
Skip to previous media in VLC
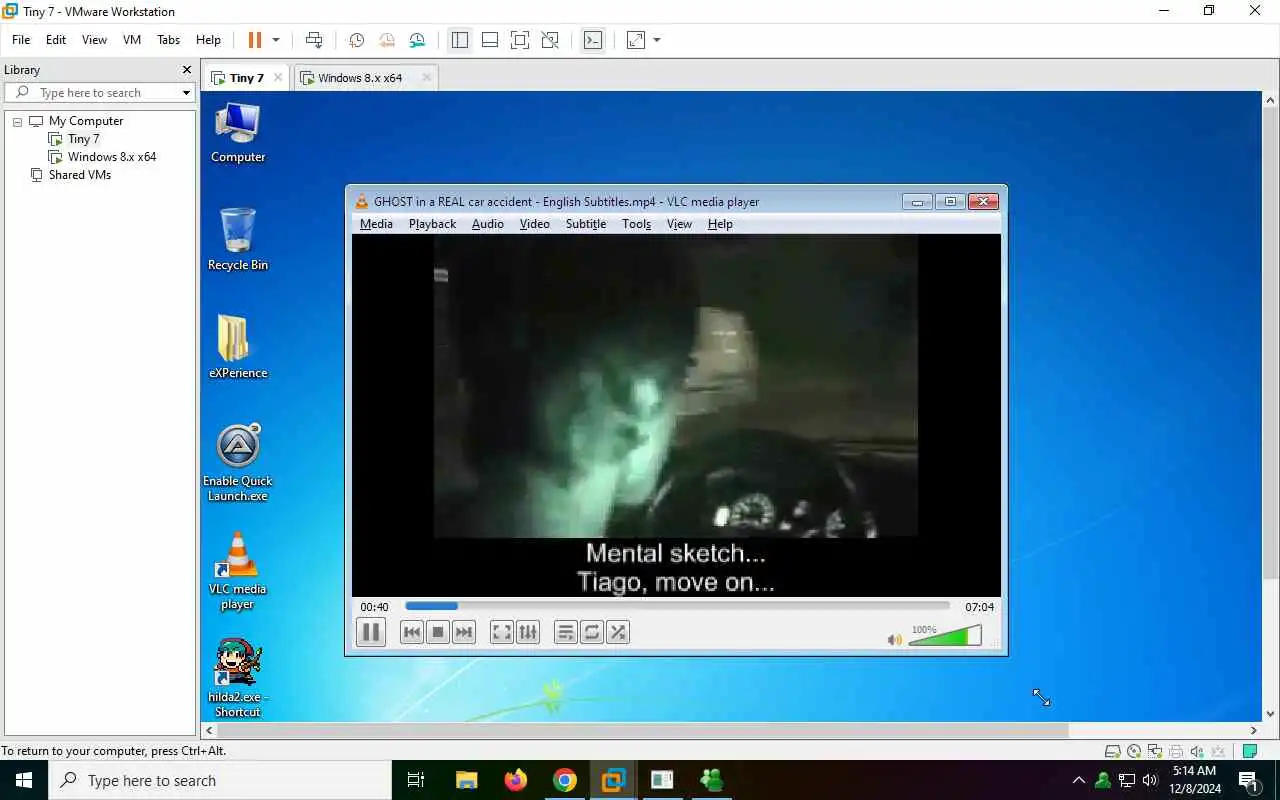pos(411,632)
